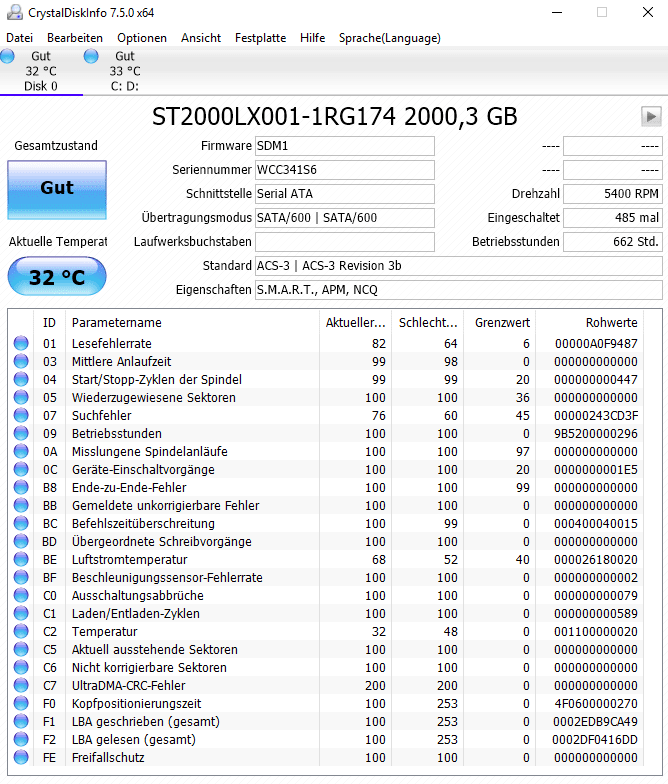The width and height of the screenshot is (668, 784).
Task: Open the Ansicht menu
Action: pos(201,38)
